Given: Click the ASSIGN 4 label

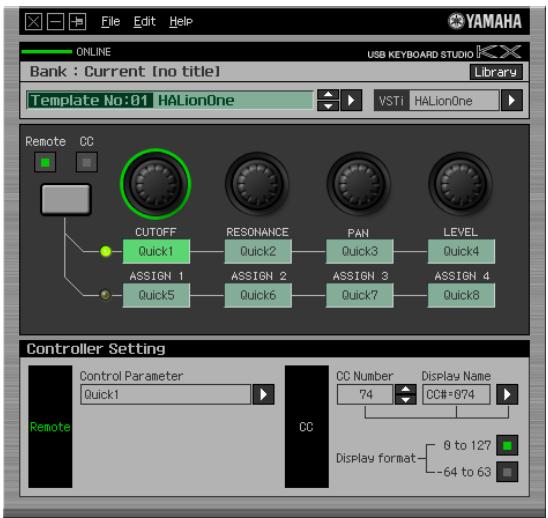Looking at the screenshot, I should click(462, 276).
